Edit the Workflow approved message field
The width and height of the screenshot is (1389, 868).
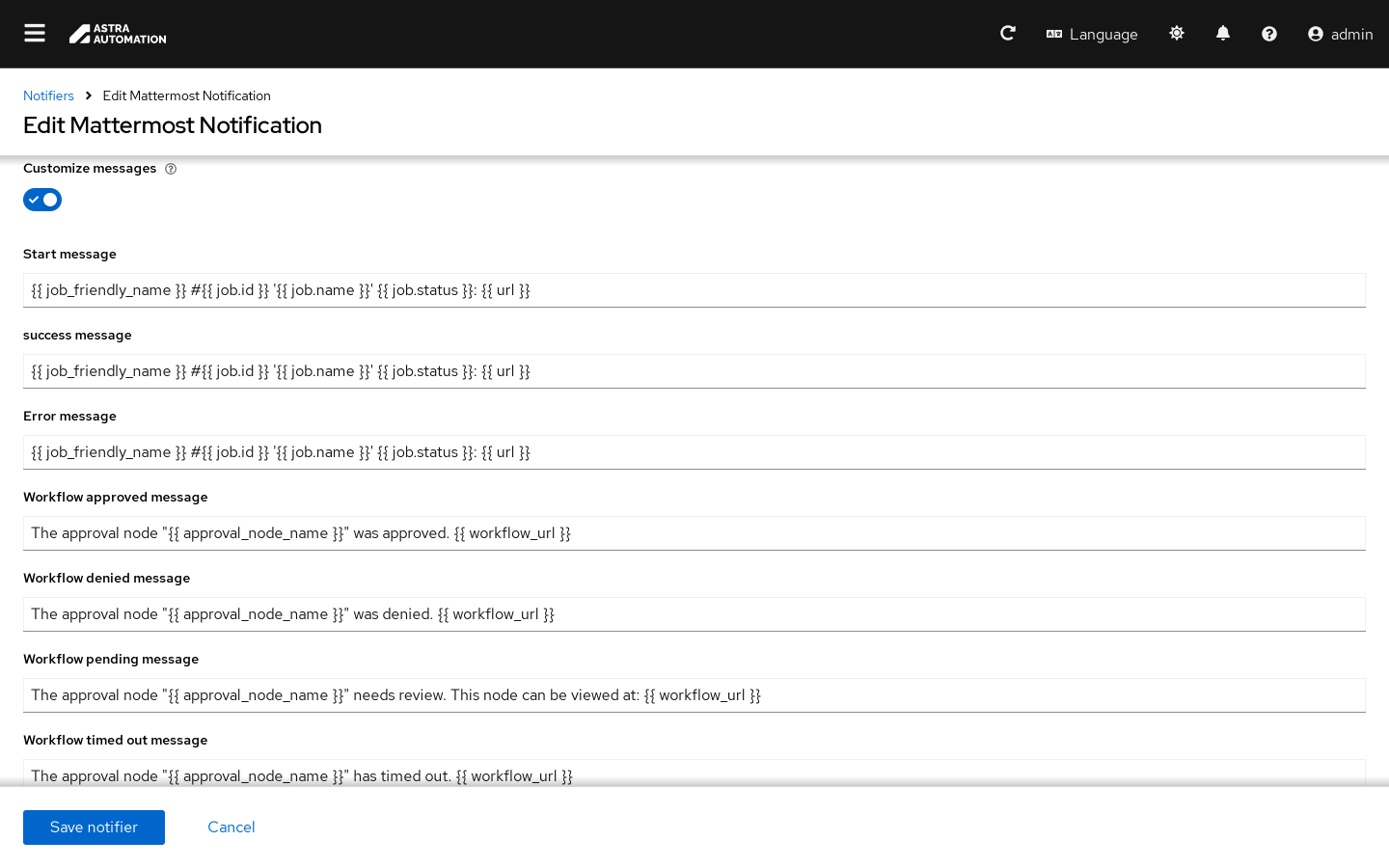694,533
